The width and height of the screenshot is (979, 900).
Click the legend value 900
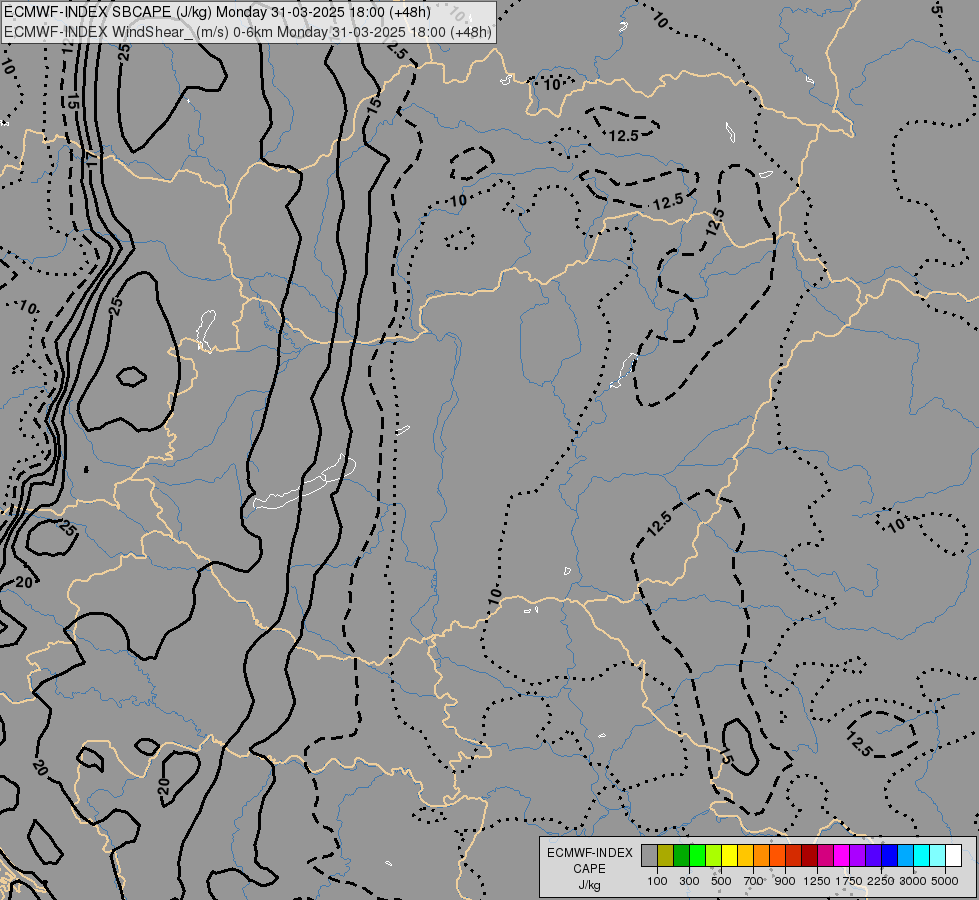(785, 881)
